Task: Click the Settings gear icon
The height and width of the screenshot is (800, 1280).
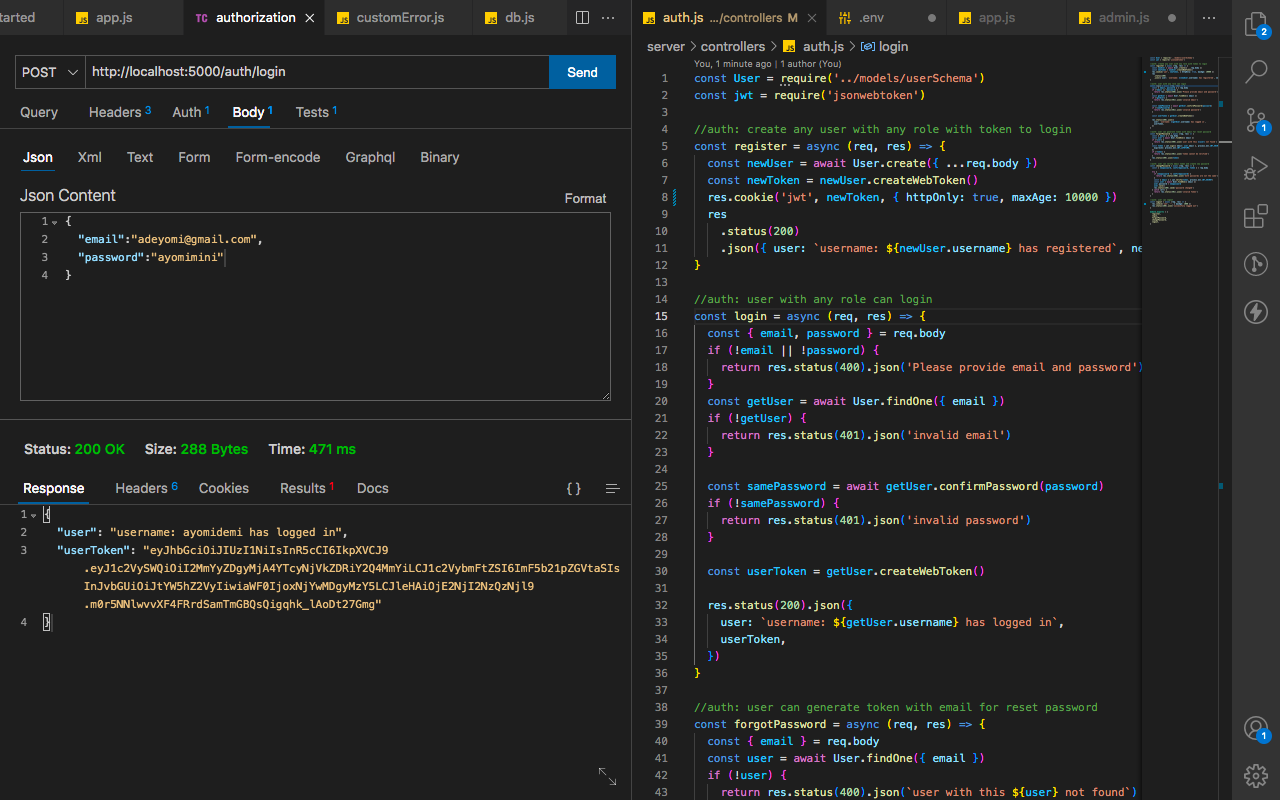Action: pyautogui.click(x=1256, y=776)
